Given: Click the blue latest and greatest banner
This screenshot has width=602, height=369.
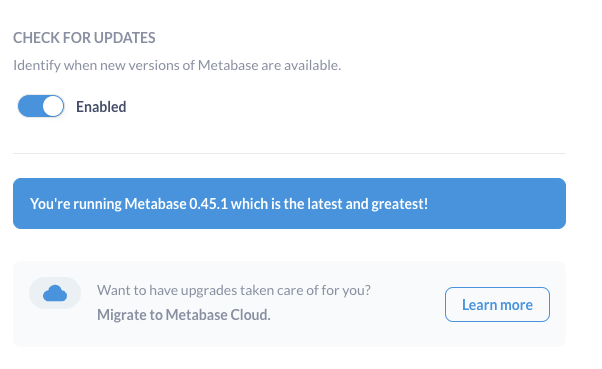Looking at the screenshot, I should click(289, 204).
